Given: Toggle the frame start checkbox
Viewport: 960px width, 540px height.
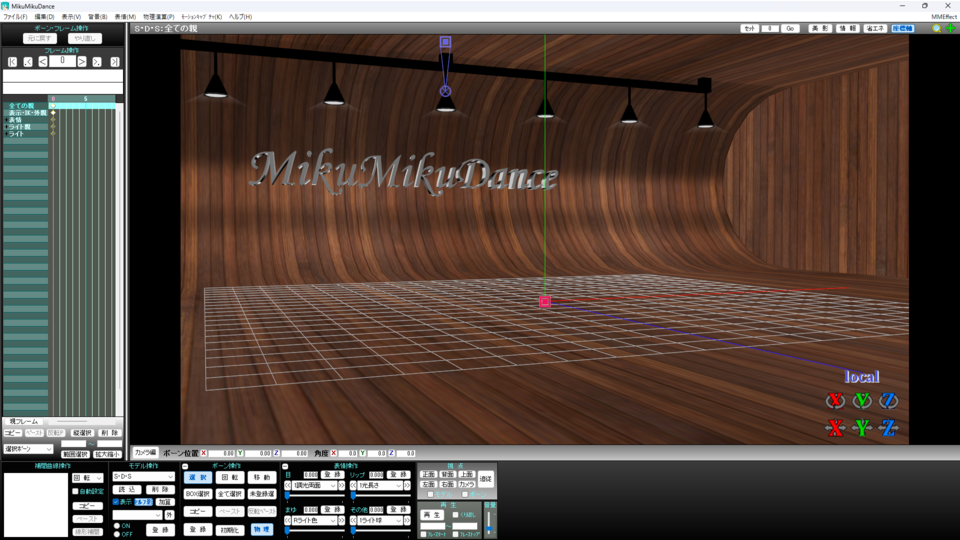Looking at the screenshot, I should 423,534.
